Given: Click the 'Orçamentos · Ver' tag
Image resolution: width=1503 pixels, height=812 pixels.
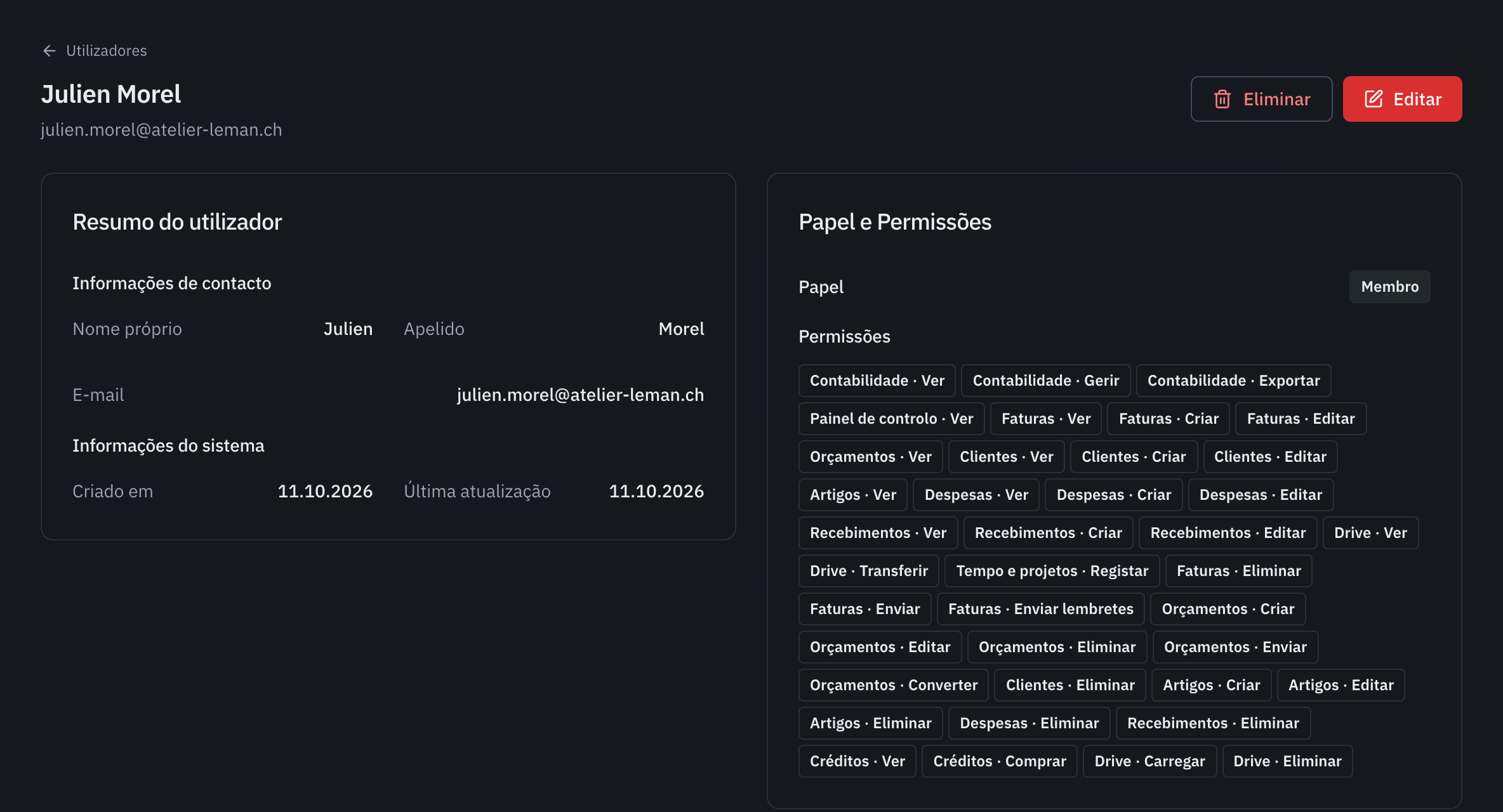Looking at the screenshot, I should pyautogui.click(x=871, y=457).
